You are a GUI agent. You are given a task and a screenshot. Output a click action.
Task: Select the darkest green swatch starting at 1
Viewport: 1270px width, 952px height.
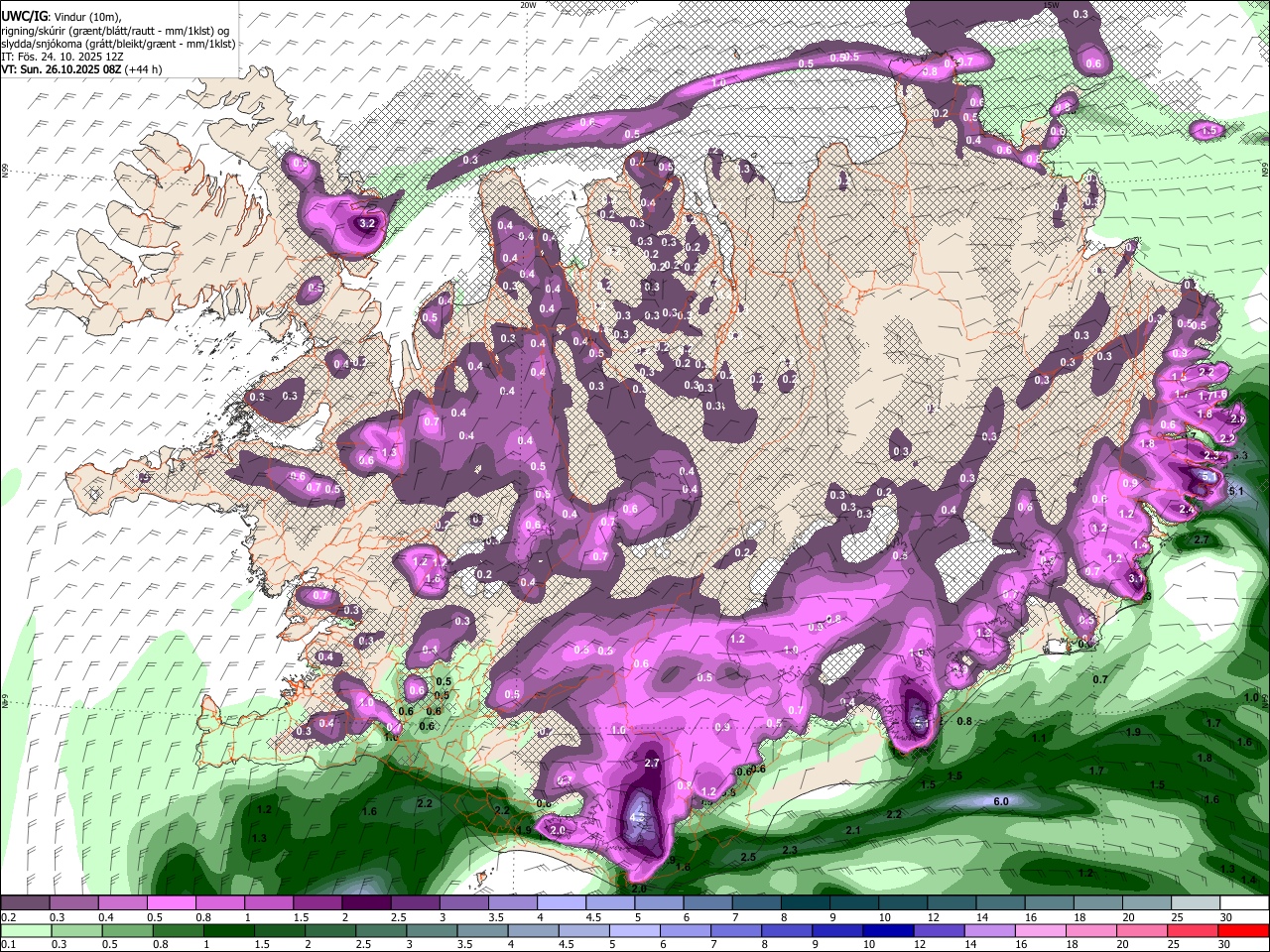(x=226, y=930)
